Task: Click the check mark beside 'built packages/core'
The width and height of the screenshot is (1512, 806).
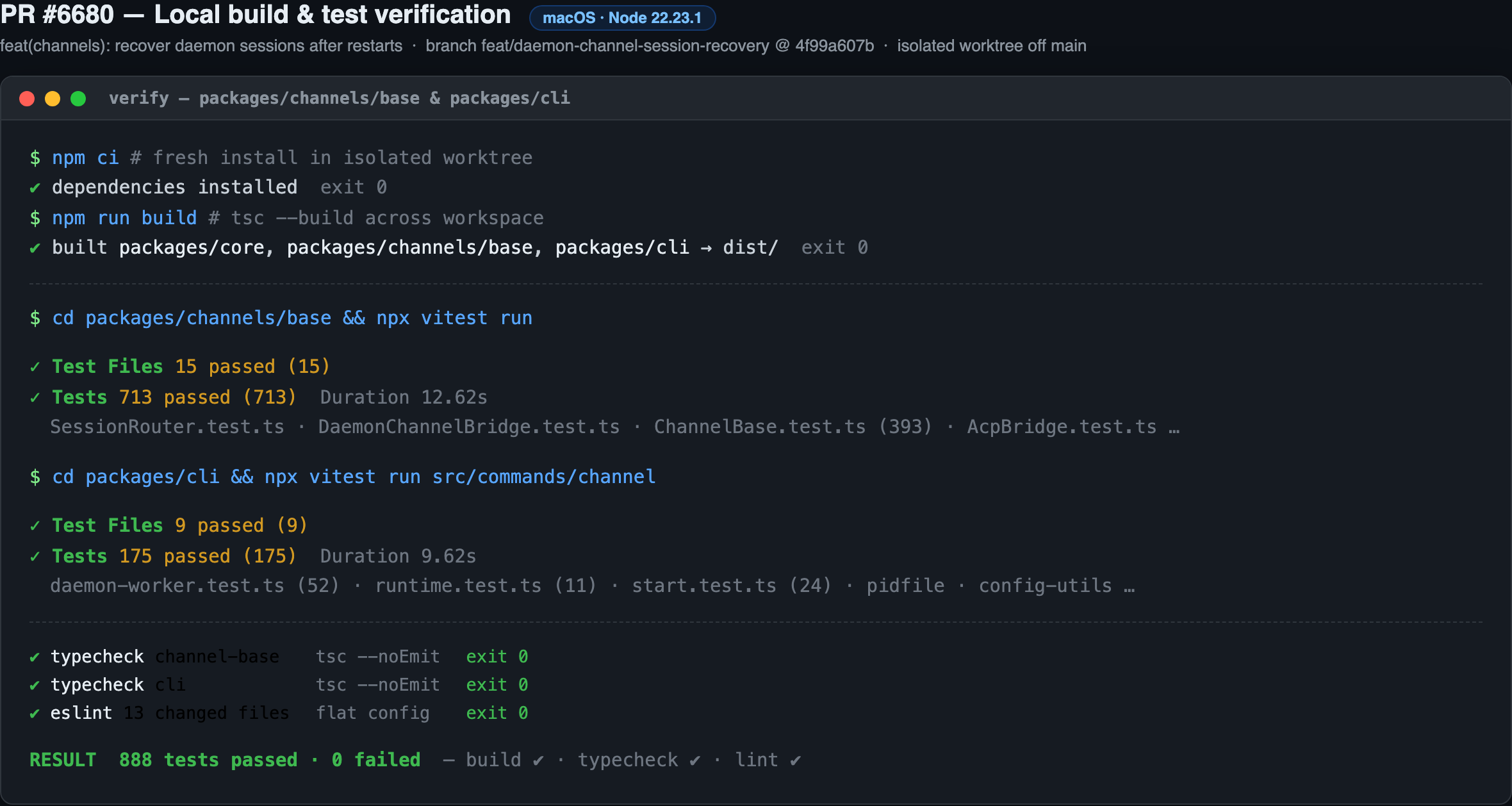Action: point(35,248)
